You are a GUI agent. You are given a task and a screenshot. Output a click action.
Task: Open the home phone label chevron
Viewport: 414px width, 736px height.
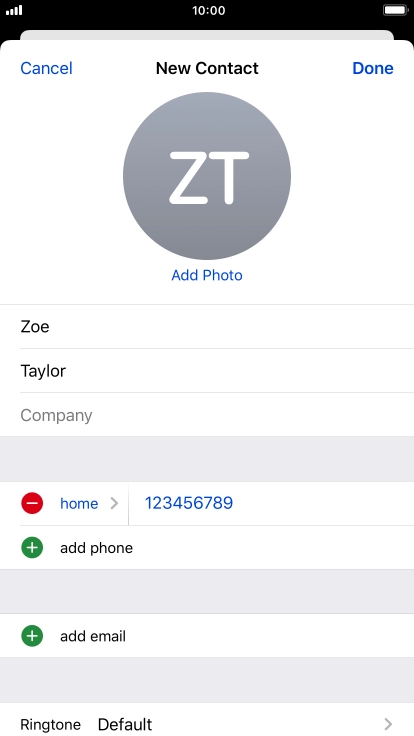(114, 504)
